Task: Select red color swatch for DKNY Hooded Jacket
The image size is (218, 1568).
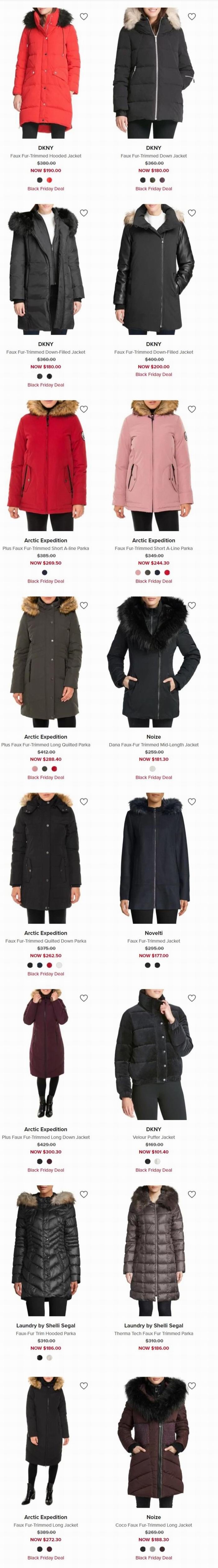Action: 49,179
